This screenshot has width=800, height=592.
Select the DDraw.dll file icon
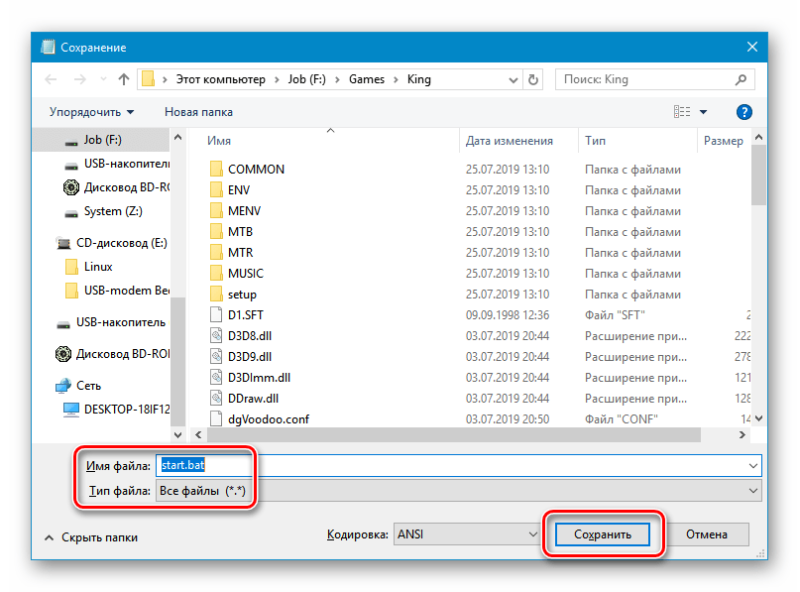coord(216,398)
